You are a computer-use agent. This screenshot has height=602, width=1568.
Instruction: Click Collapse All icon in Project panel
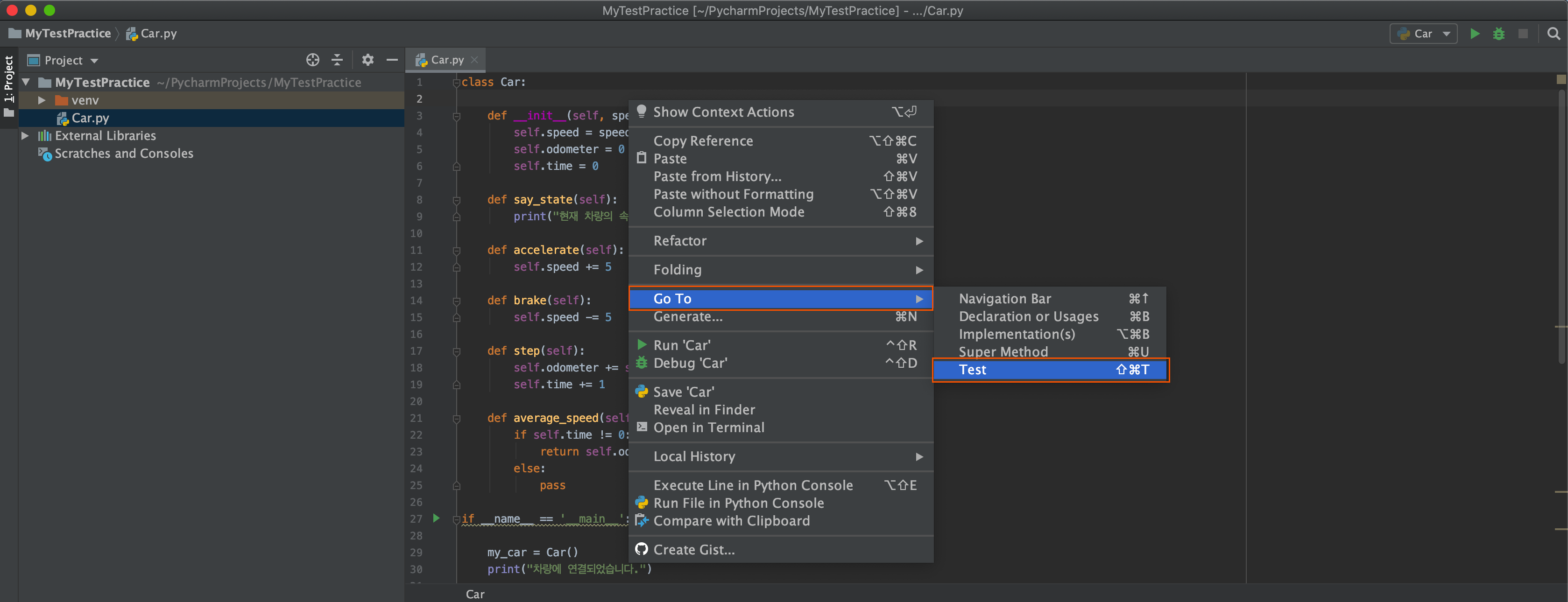click(x=337, y=60)
